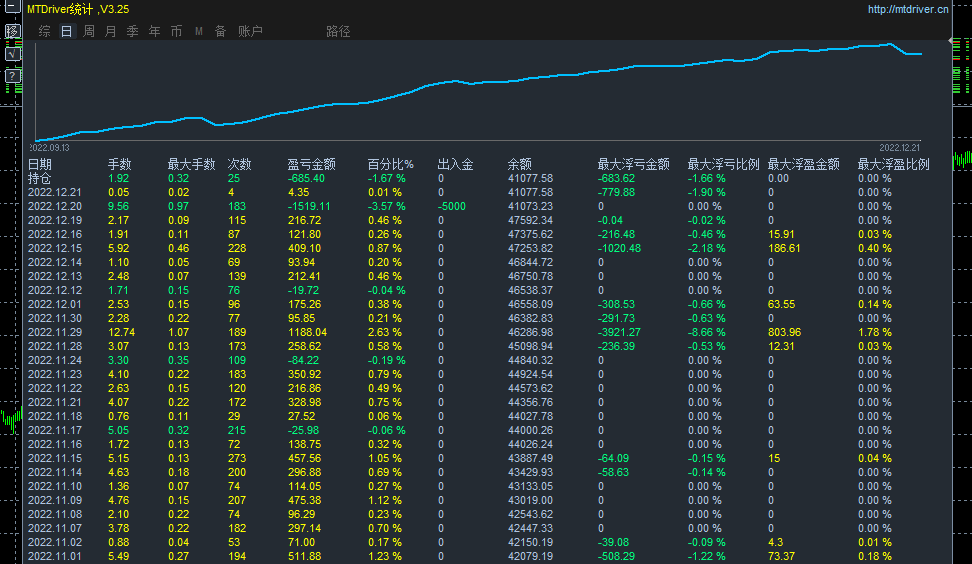Click the minus collapse button beside the title
Image resolution: width=972 pixels, height=564 pixels.
(x=12, y=7)
